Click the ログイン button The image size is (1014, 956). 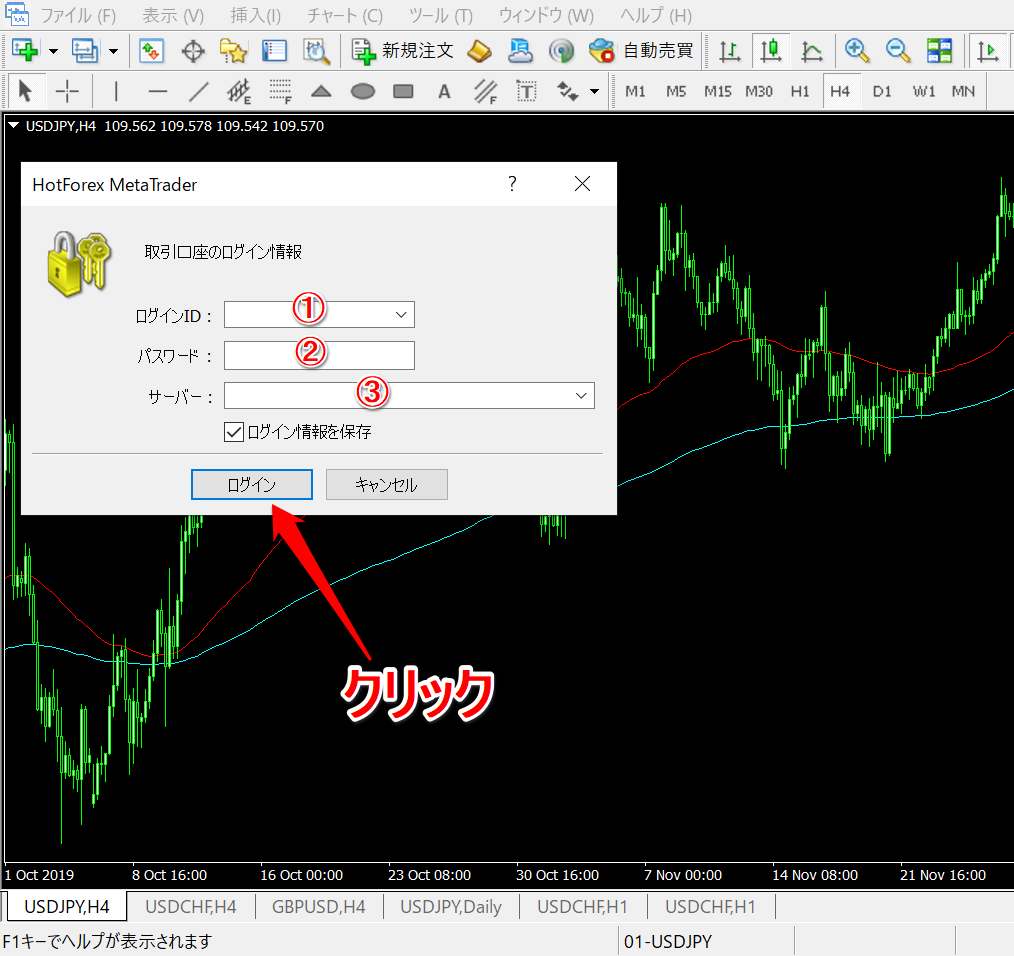[252, 484]
